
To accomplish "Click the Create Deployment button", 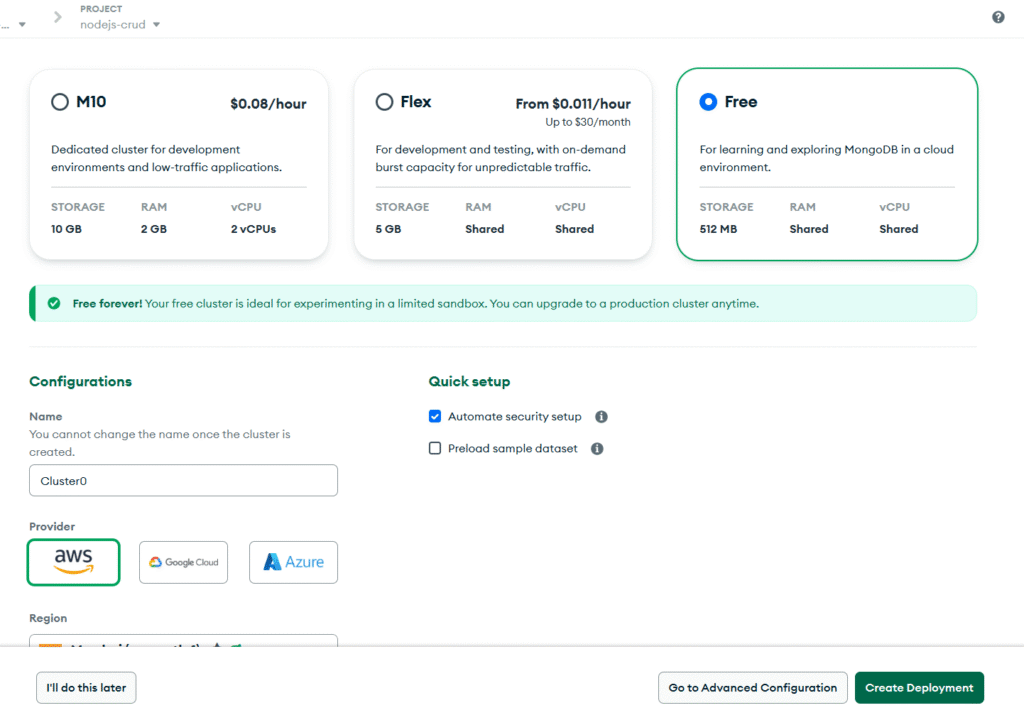I will (x=919, y=687).
